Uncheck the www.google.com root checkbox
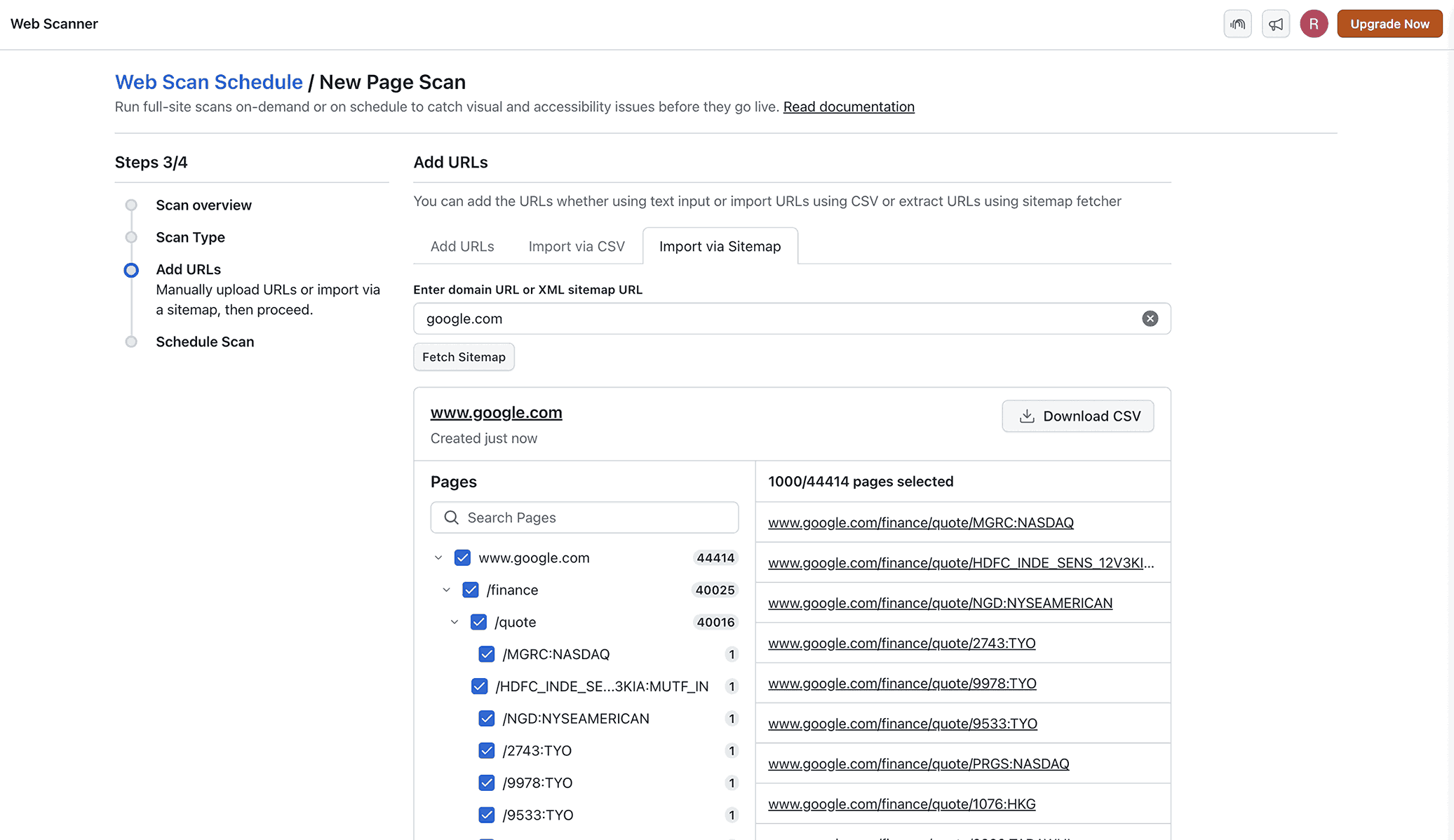This screenshot has width=1454, height=840. [x=462, y=557]
